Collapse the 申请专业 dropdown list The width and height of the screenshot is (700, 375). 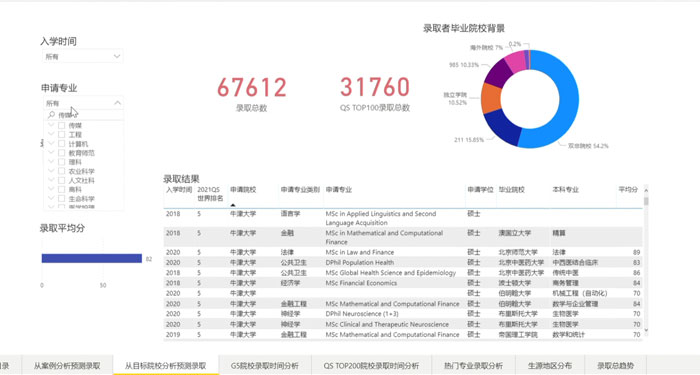click(117, 103)
